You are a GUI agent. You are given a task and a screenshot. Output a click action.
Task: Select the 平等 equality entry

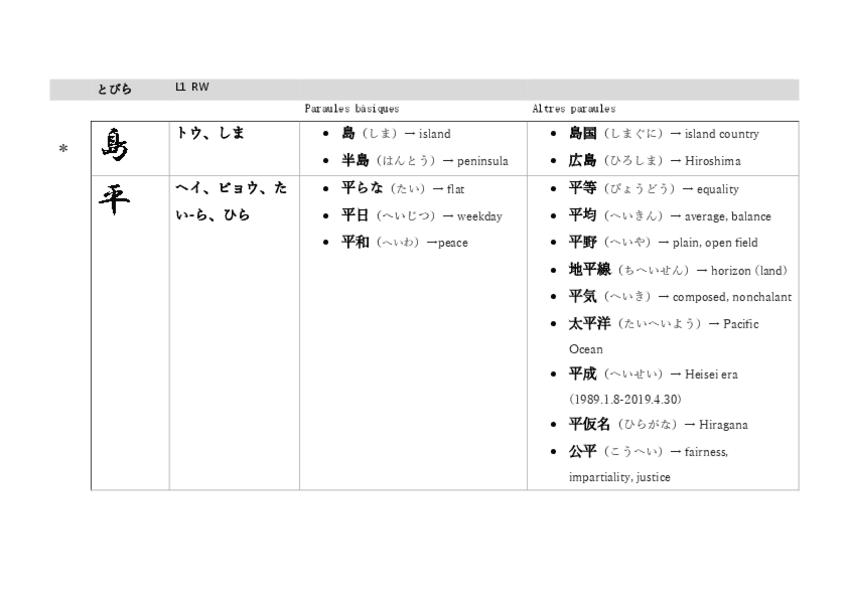tap(650, 189)
